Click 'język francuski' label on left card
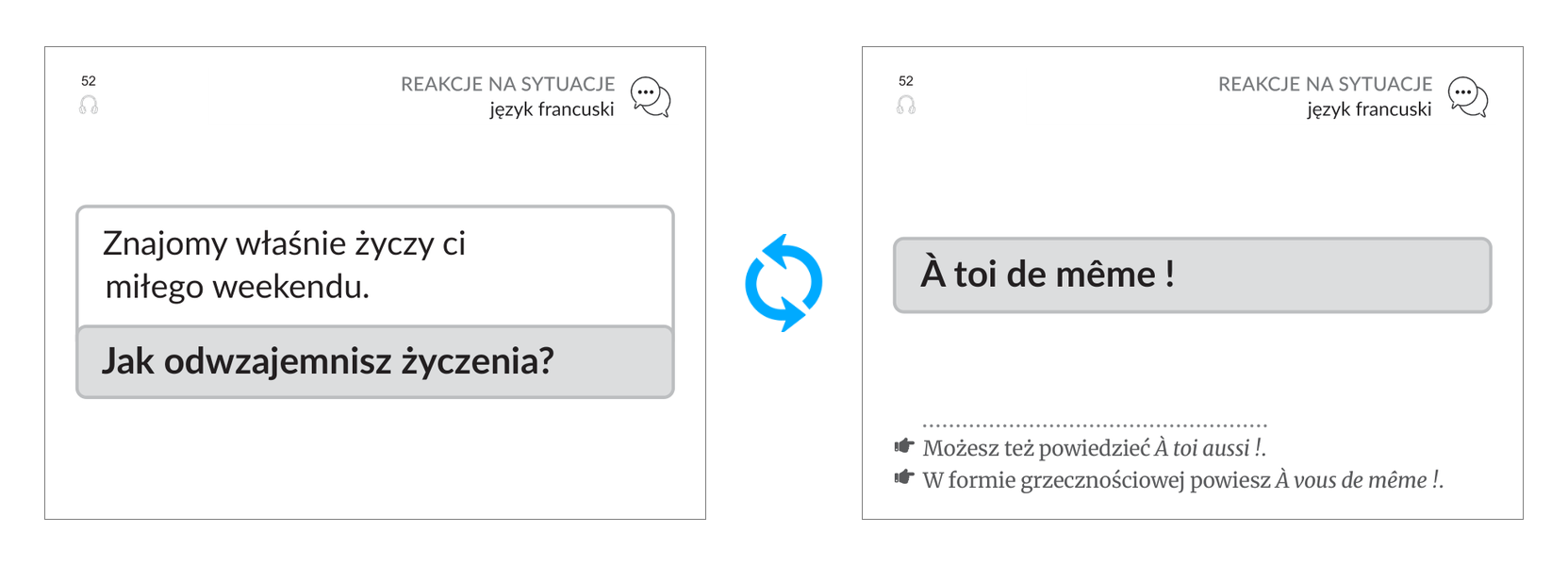Viewport: 1568px width, 566px height. (x=553, y=109)
